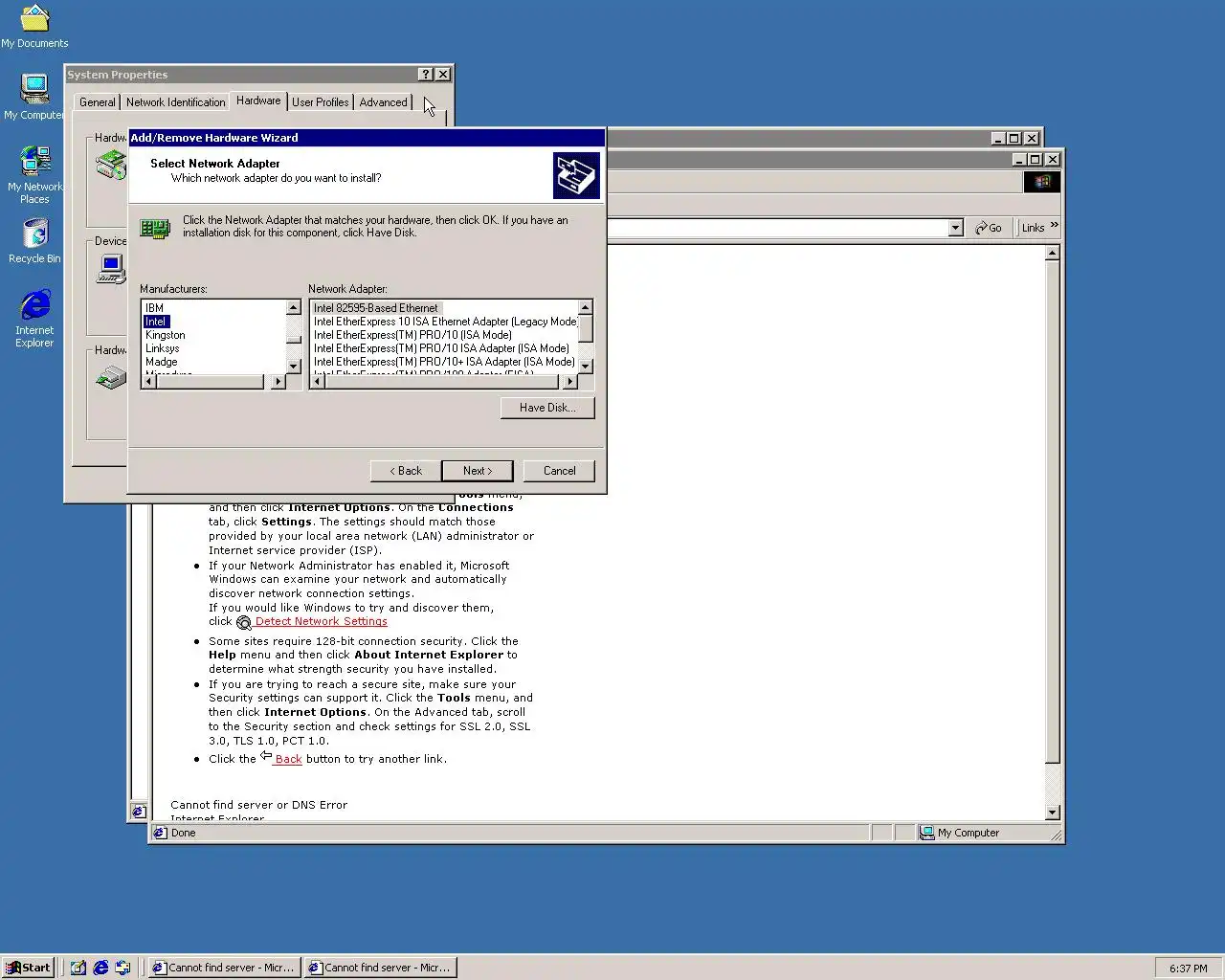The width and height of the screenshot is (1225, 980).
Task: Click Network Adapter list scroll down arrow
Action: 586,367
